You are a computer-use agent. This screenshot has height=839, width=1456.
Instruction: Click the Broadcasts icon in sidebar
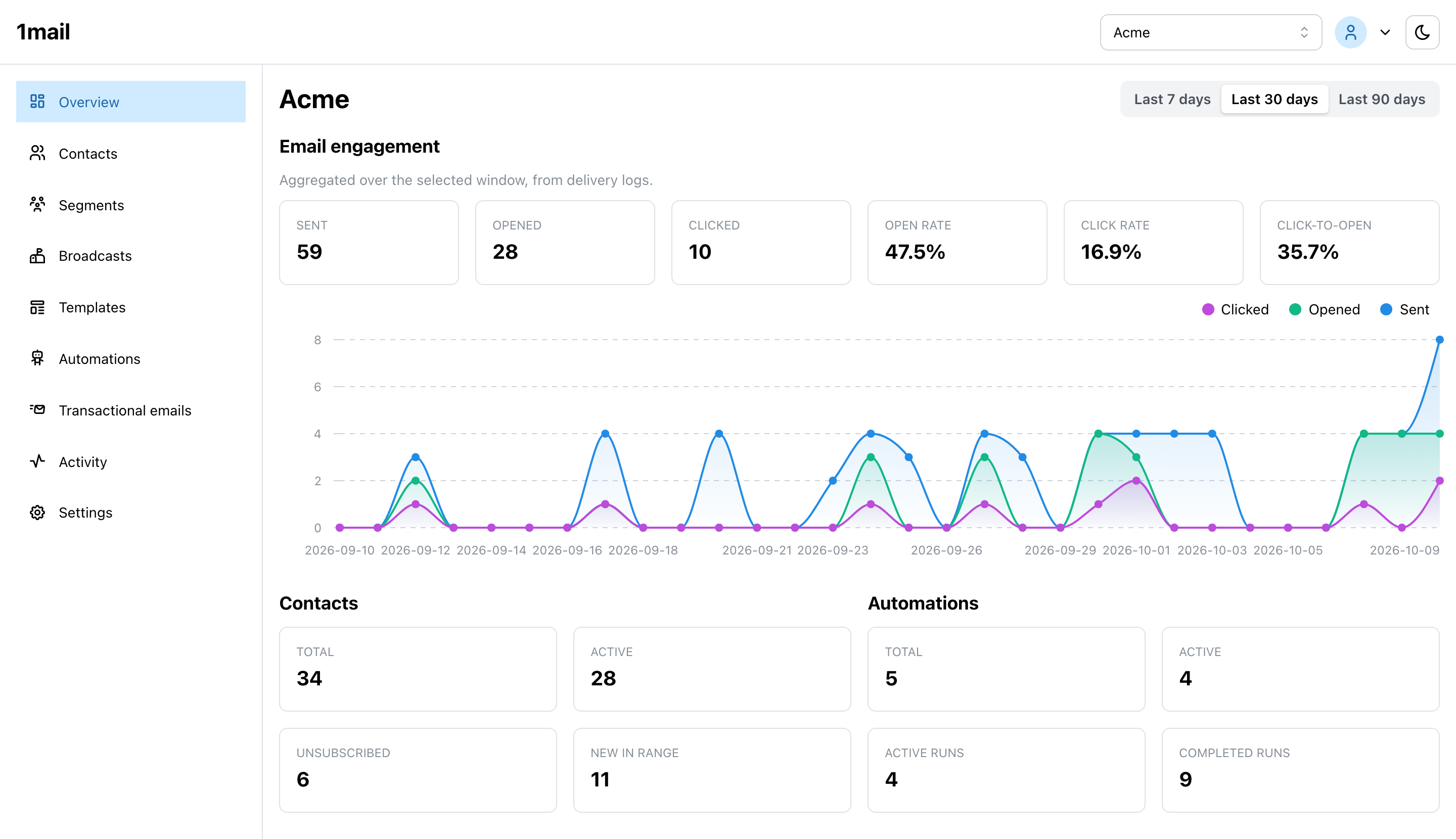(37, 256)
